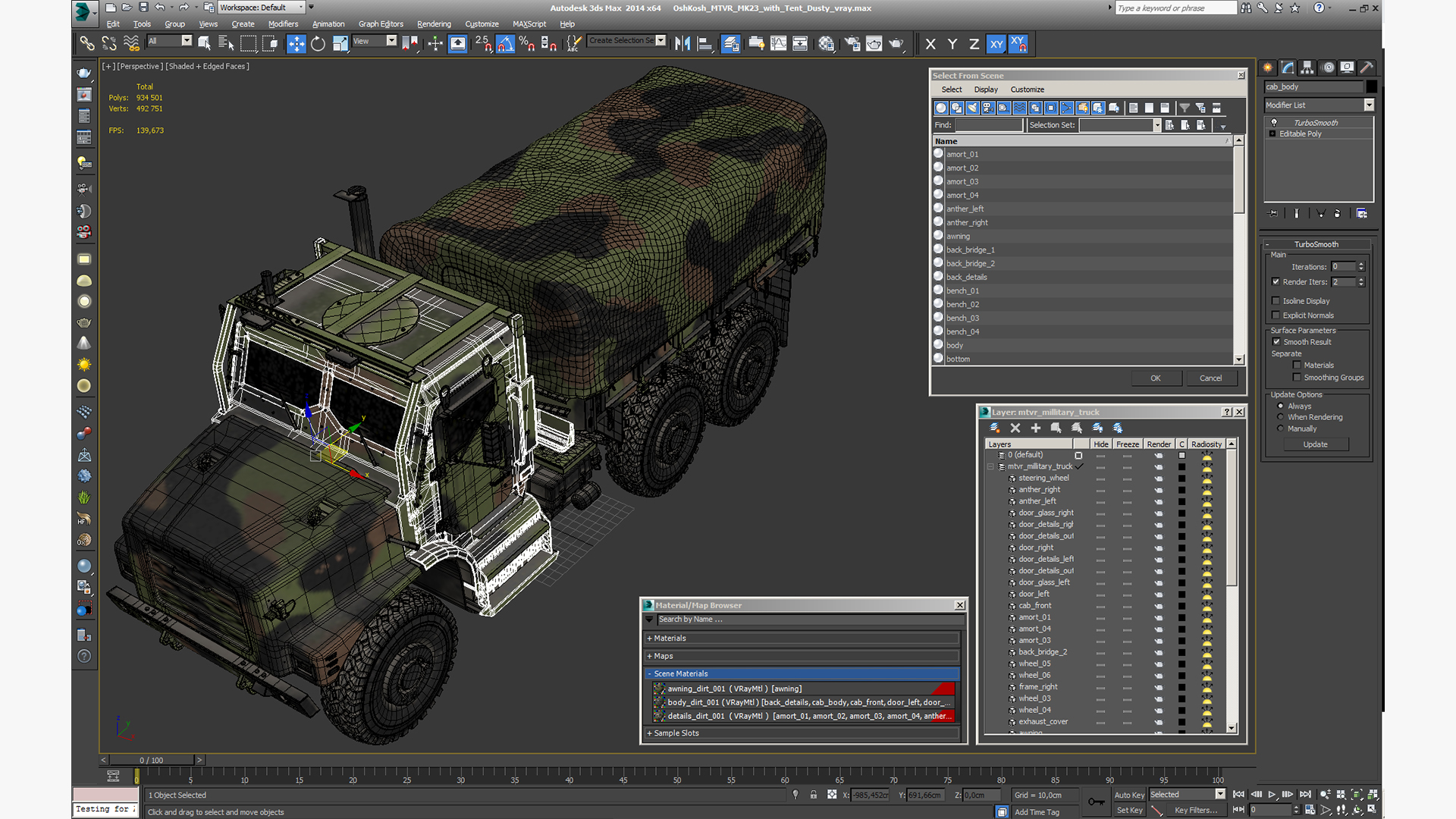Open Key Filters dialog
This screenshot has height=819, width=1456.
pyautogui.click(x=1196, y=811)
